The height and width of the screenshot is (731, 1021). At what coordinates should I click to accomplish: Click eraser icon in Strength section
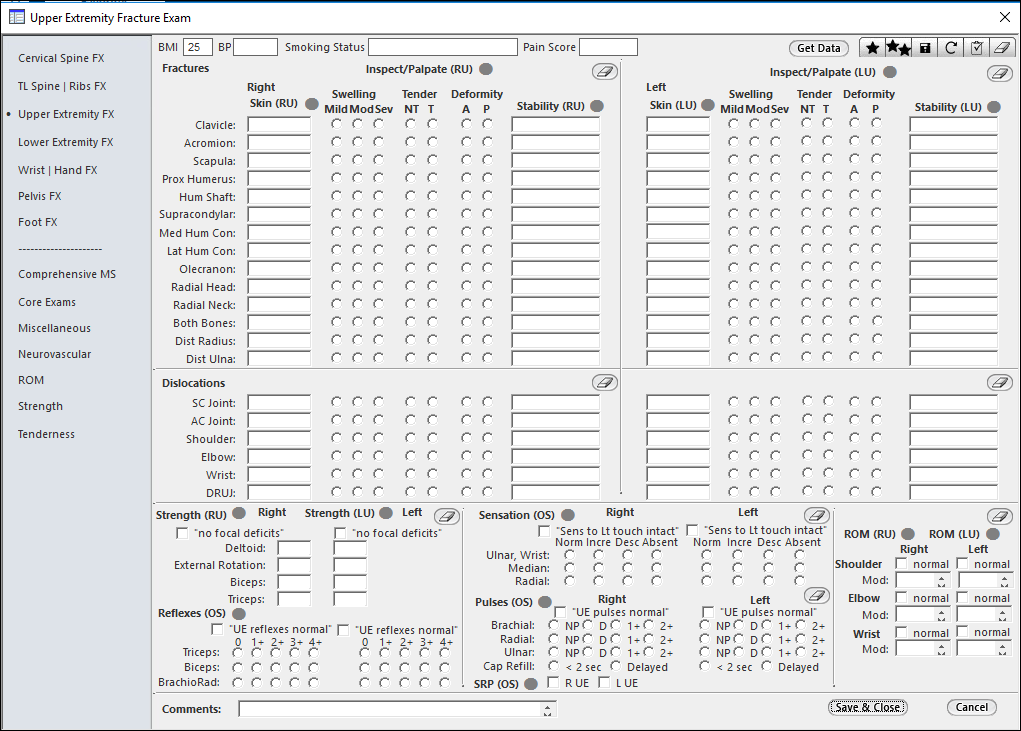pos(447,517)
